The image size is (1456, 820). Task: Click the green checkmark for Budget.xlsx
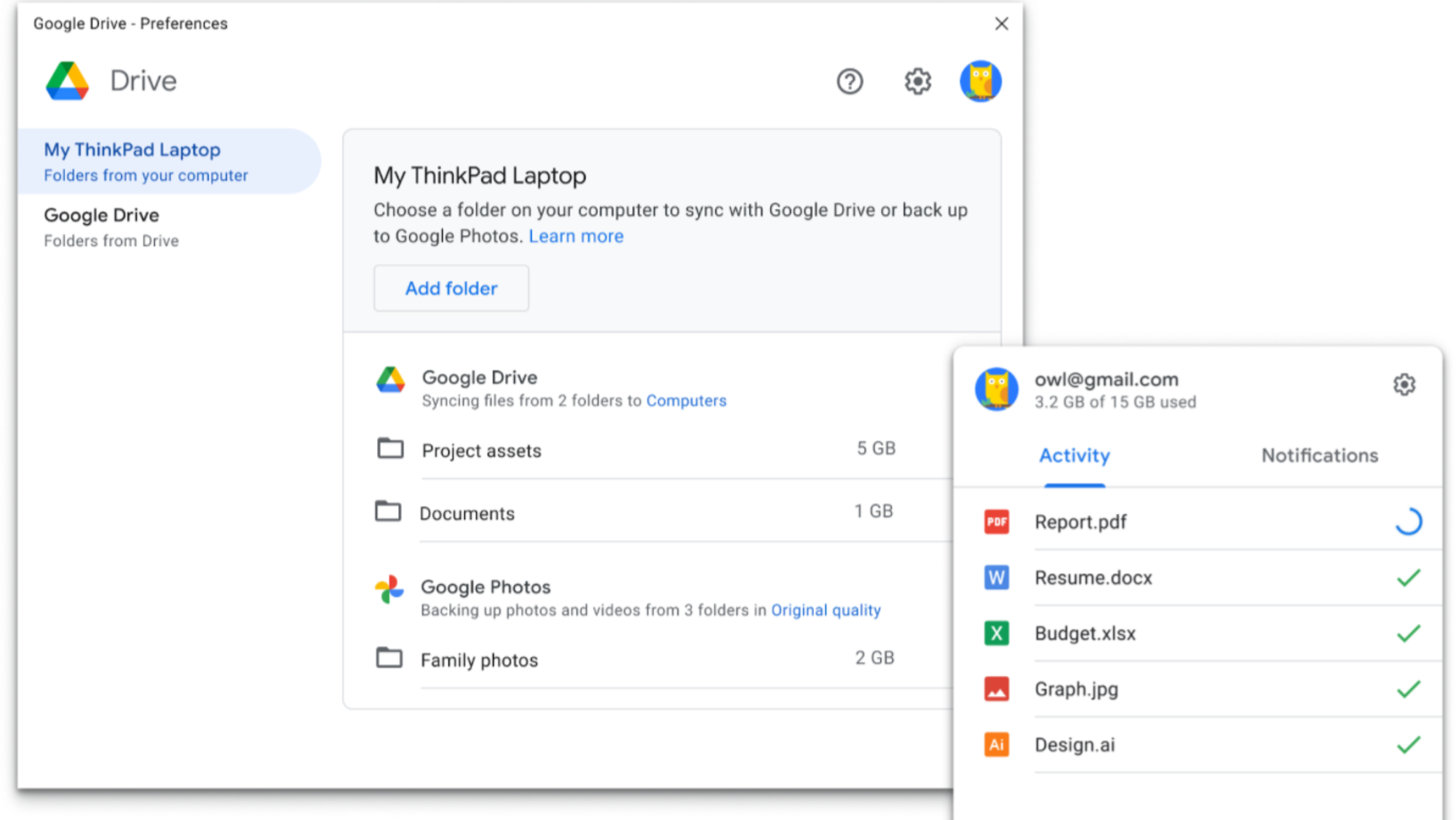(1409, 634)
